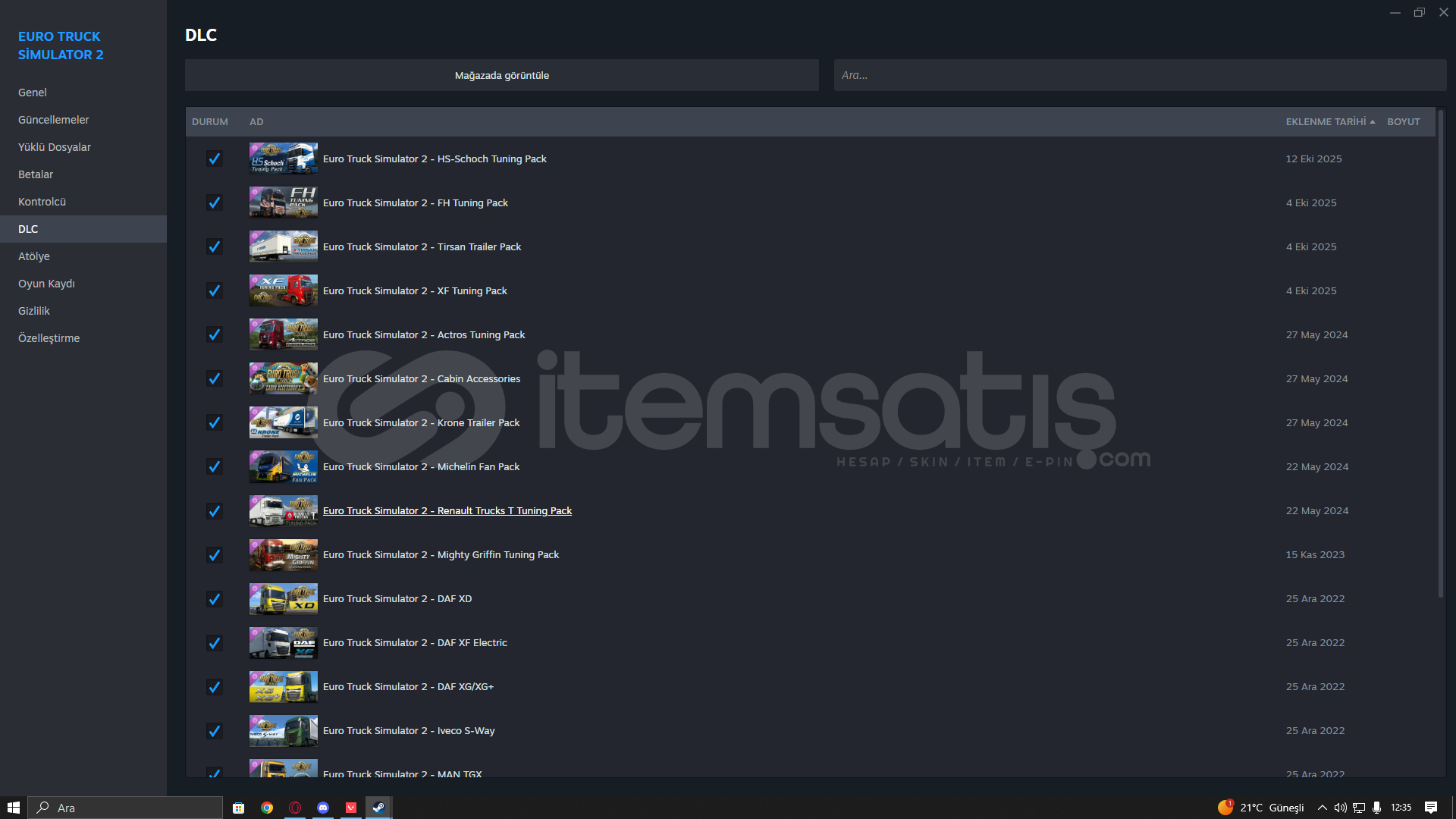Open Discord from the taskbar
Screen dimensions: 1456x819
pos(323,808)
